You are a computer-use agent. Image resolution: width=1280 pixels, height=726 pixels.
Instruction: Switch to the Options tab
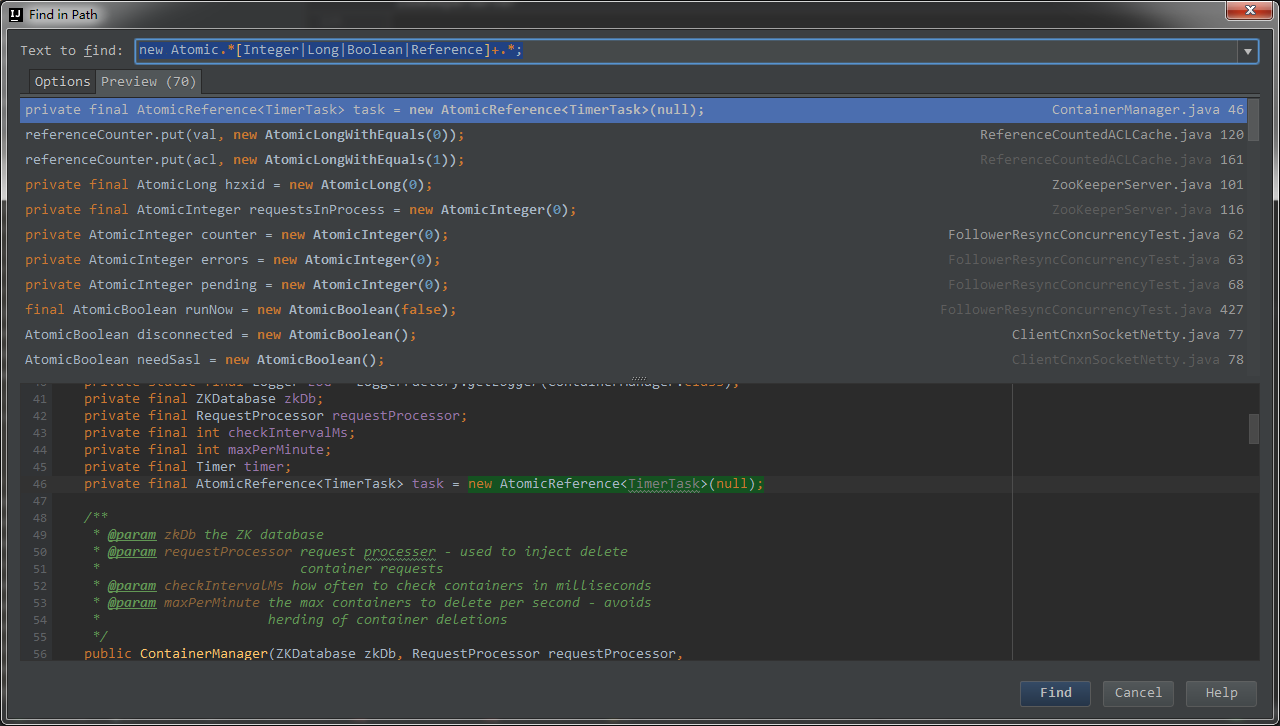(62, 82)
